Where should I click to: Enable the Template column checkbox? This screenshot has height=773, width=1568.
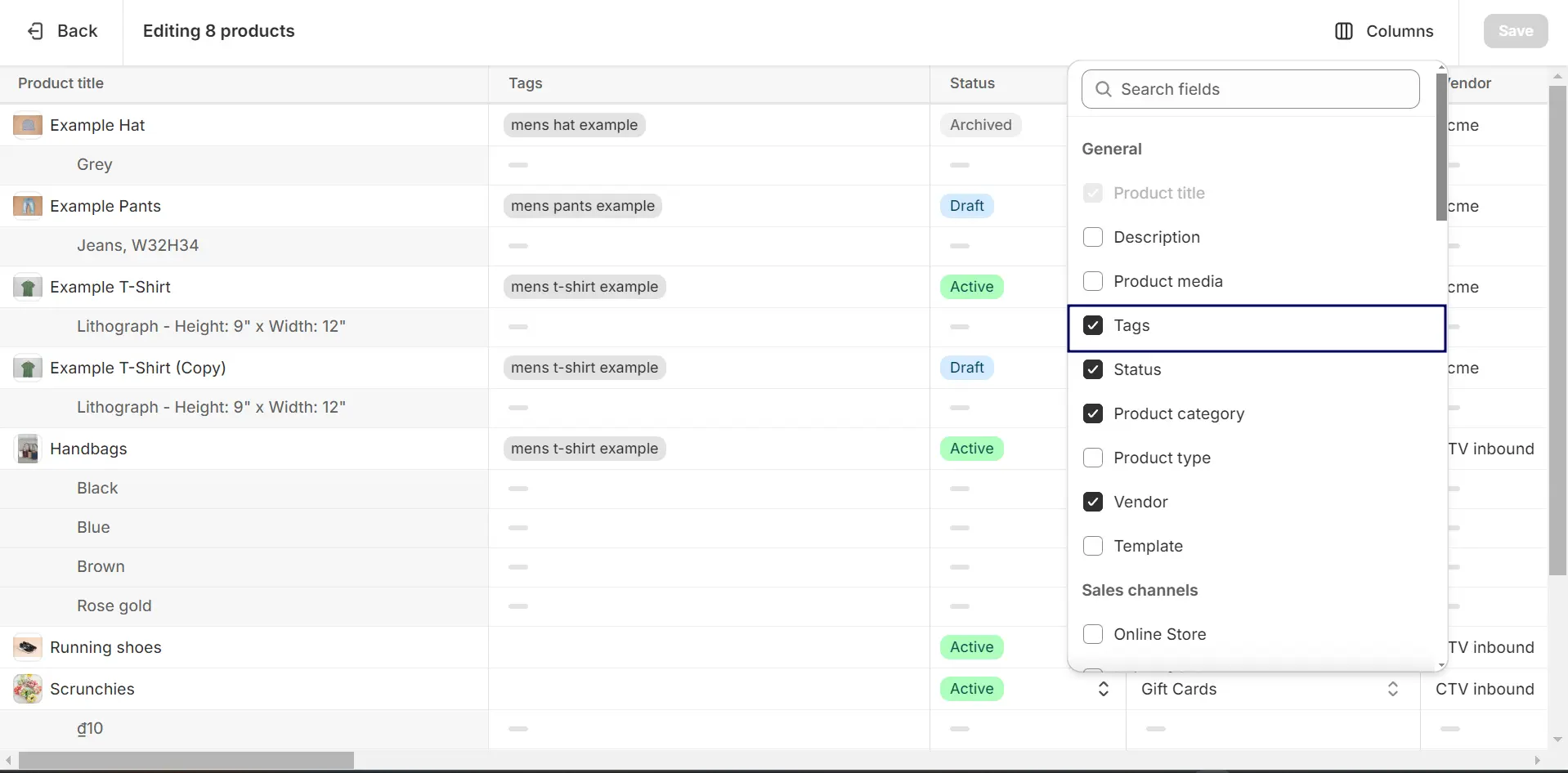click(1092, 546)
